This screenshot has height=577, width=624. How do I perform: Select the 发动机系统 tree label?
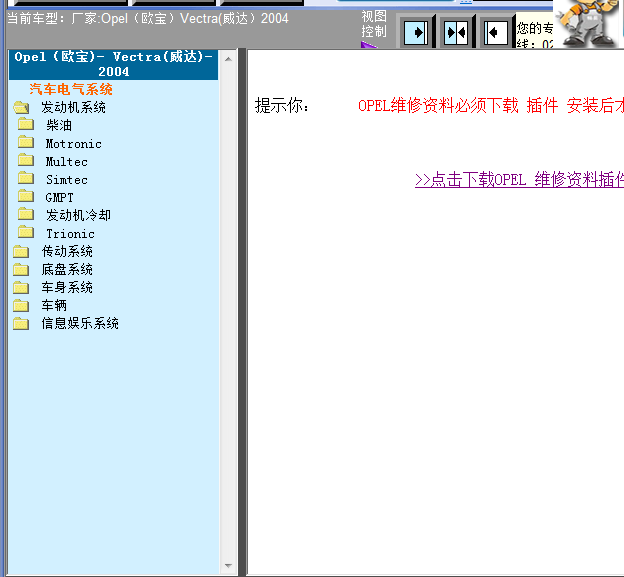point(74,107)
